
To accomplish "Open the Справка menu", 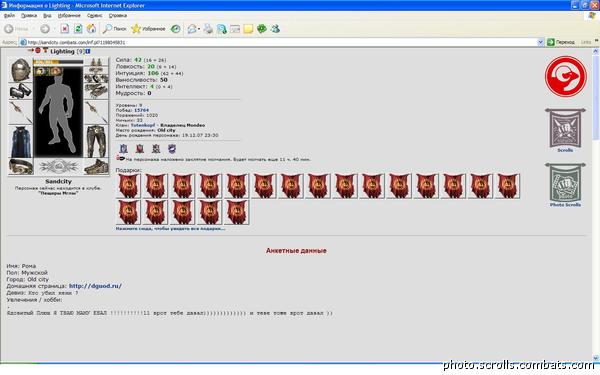I will 118,16.
